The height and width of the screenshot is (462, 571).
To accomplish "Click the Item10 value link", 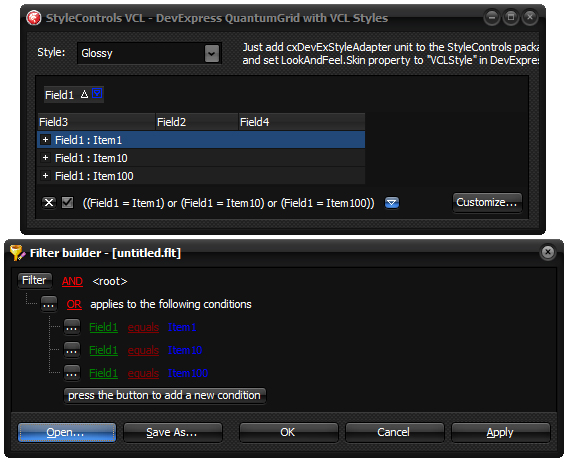I will (185, 350).
